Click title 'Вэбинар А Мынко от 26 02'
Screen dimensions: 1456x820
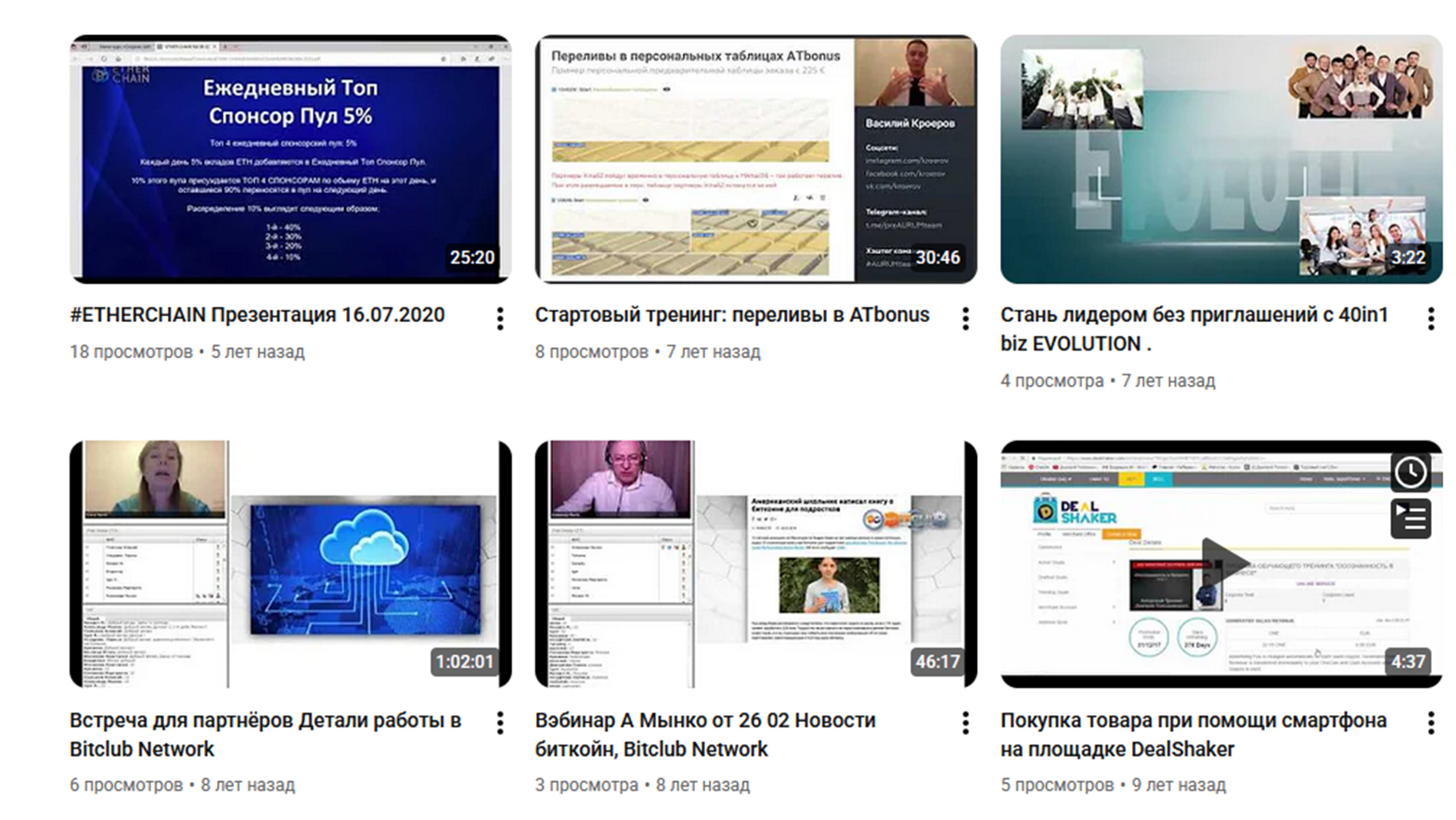tap(704, 721)
